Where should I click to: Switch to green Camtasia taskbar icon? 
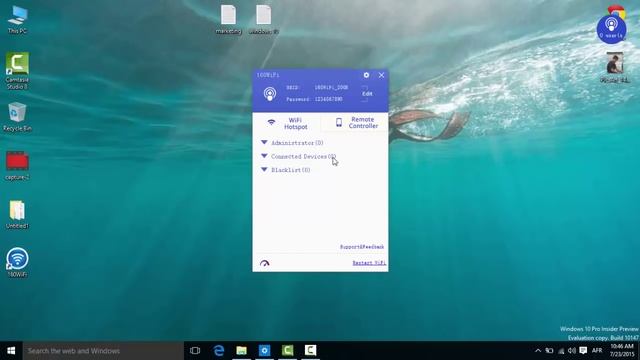click(x=287, y=351)
